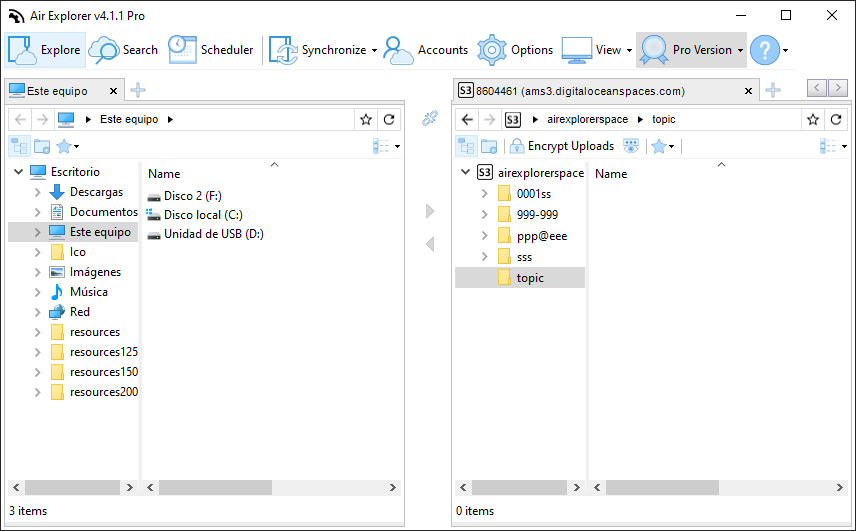Select Este equipo in the tree
856x531 pixels.
click(100, 232)
